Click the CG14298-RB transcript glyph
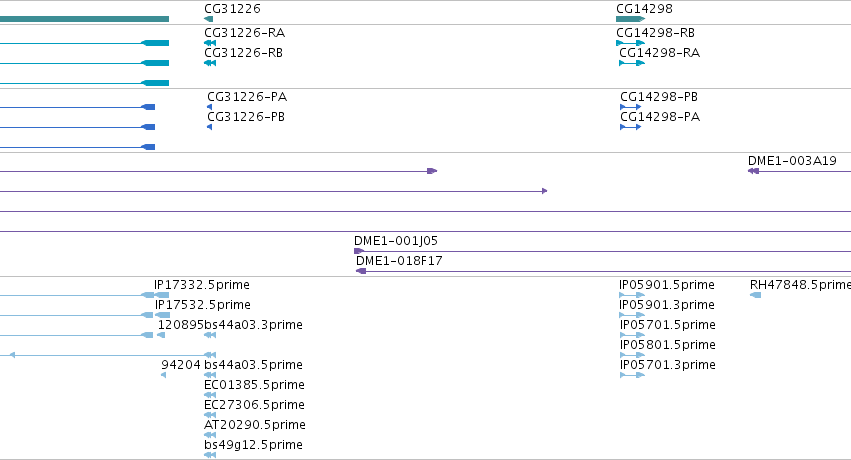Screen dimensions: 851x460 pyautogui.click(x=631, y=43)
